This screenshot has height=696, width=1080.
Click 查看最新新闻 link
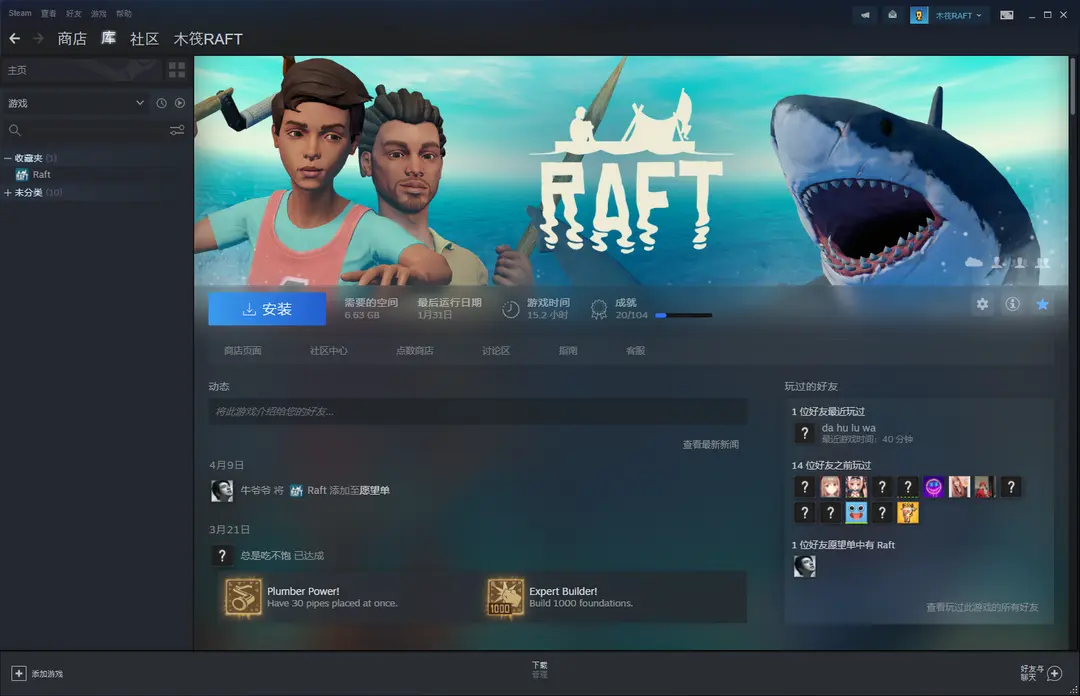tap(711, 444)
